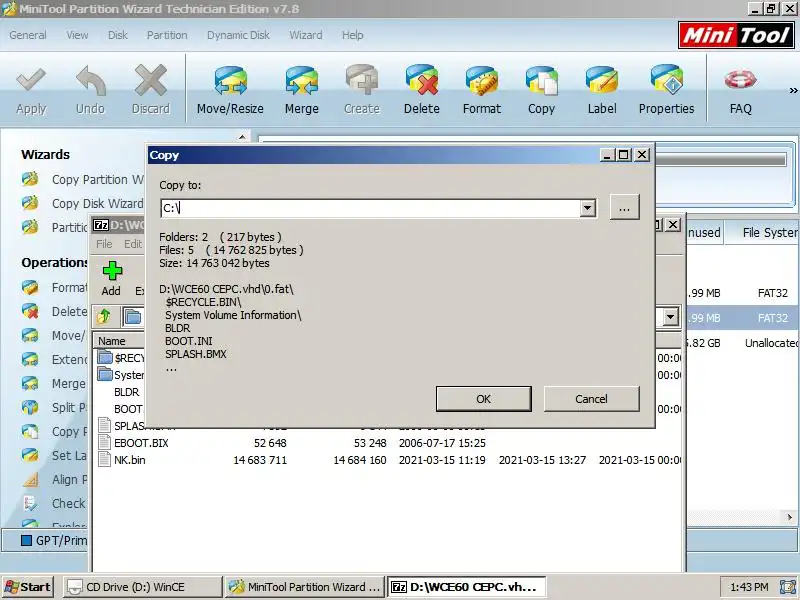Click the Set Label sidebar icon
800x600 pixels.
(30, 455)
